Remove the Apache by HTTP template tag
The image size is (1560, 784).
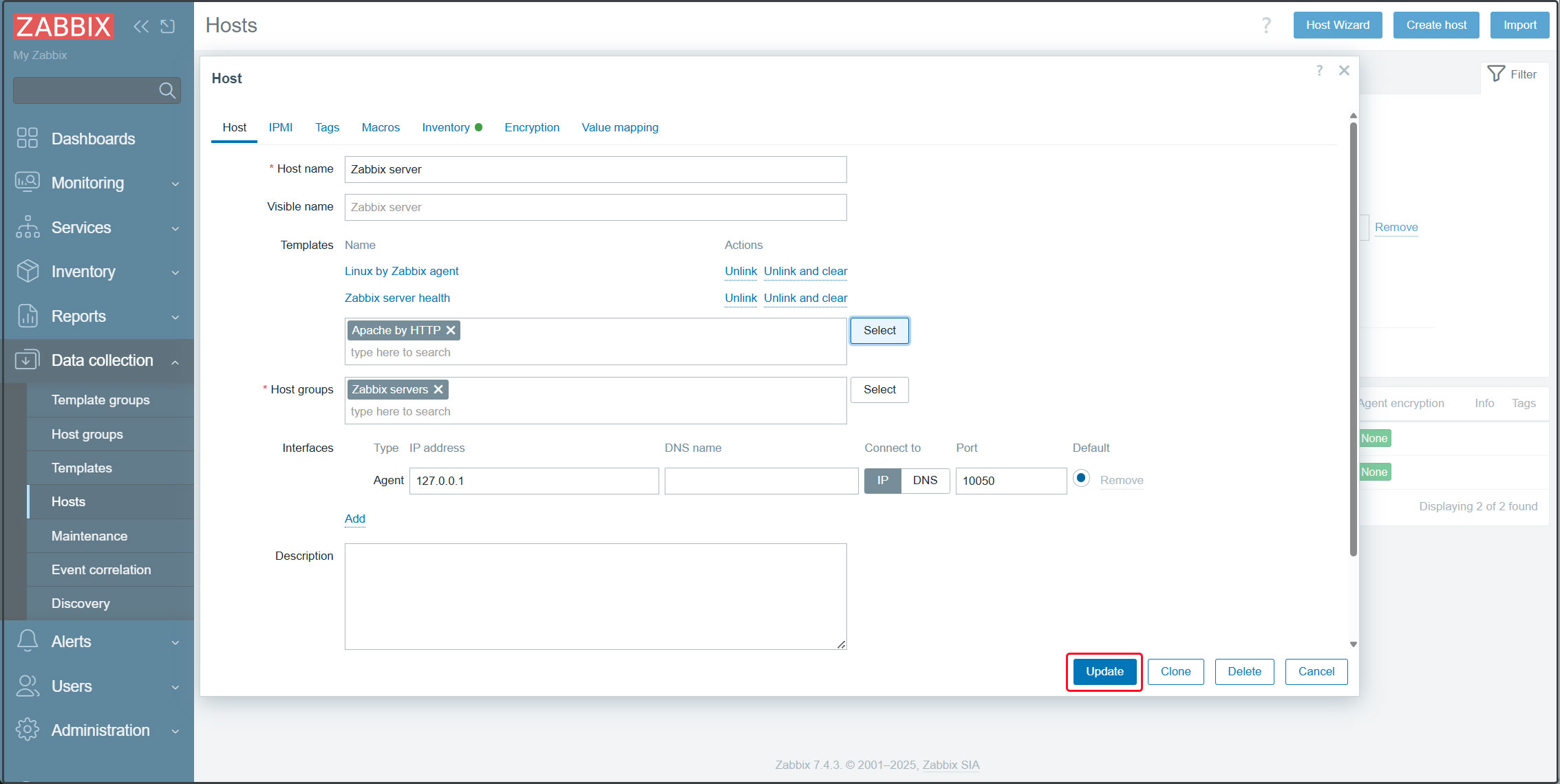point(451,330)
